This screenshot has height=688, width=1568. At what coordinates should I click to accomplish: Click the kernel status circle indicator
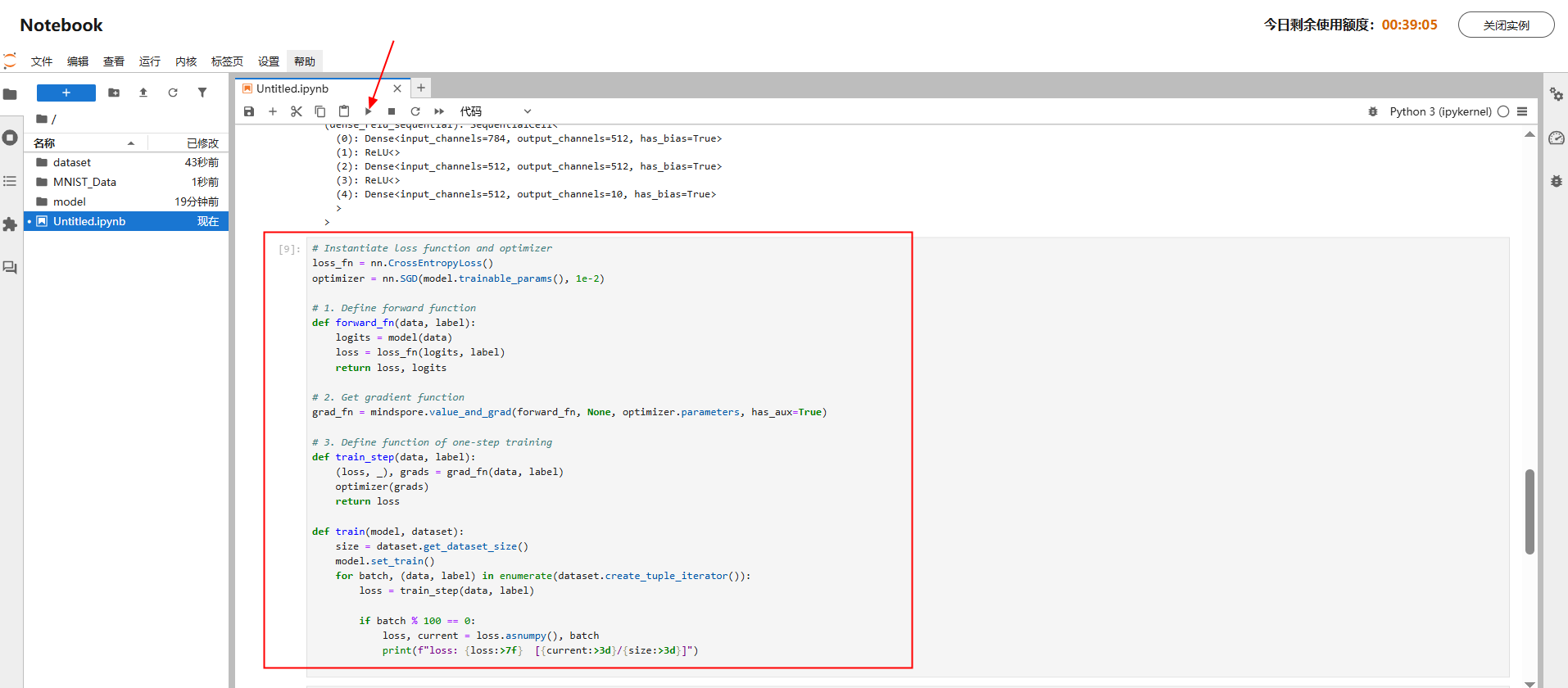point(1503,111)
